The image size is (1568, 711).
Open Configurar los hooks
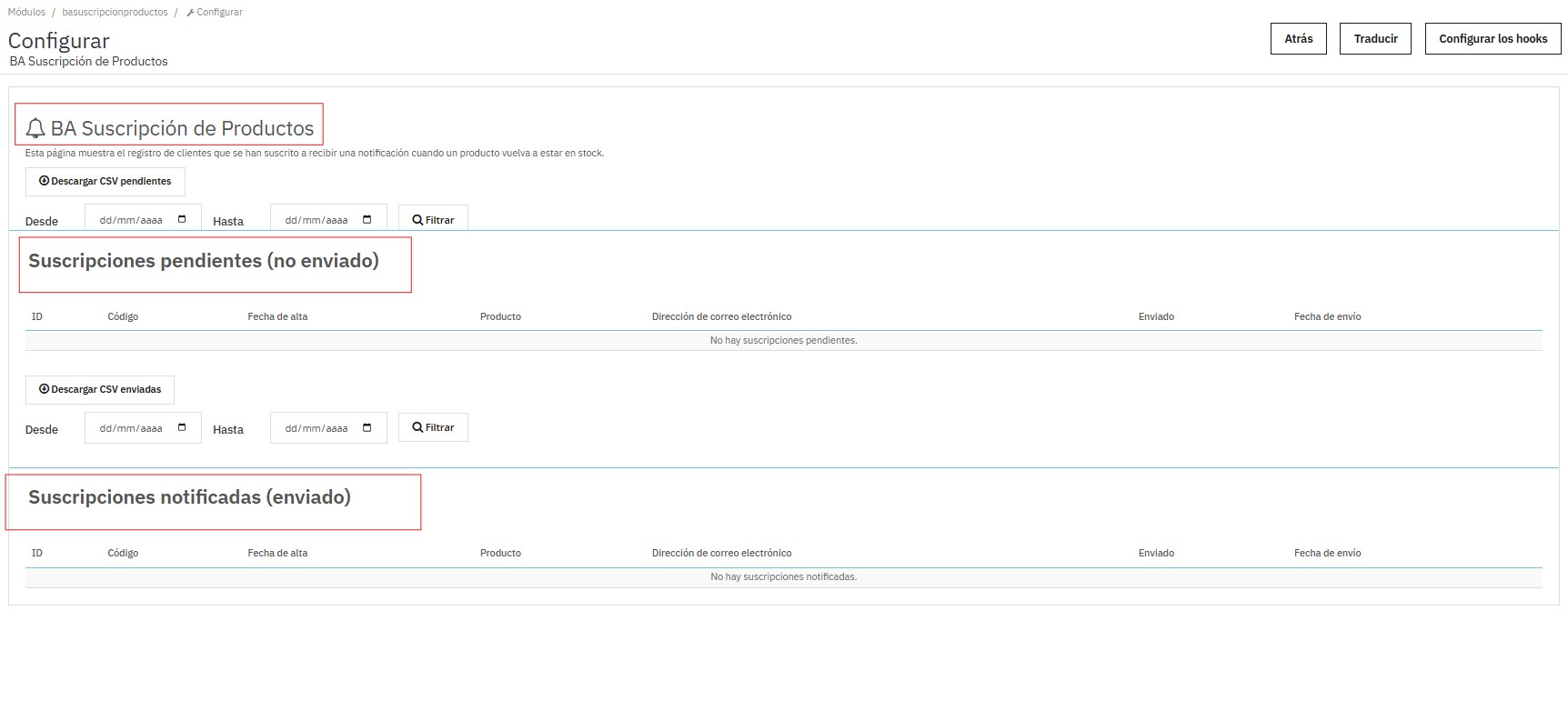(1493, 39)
